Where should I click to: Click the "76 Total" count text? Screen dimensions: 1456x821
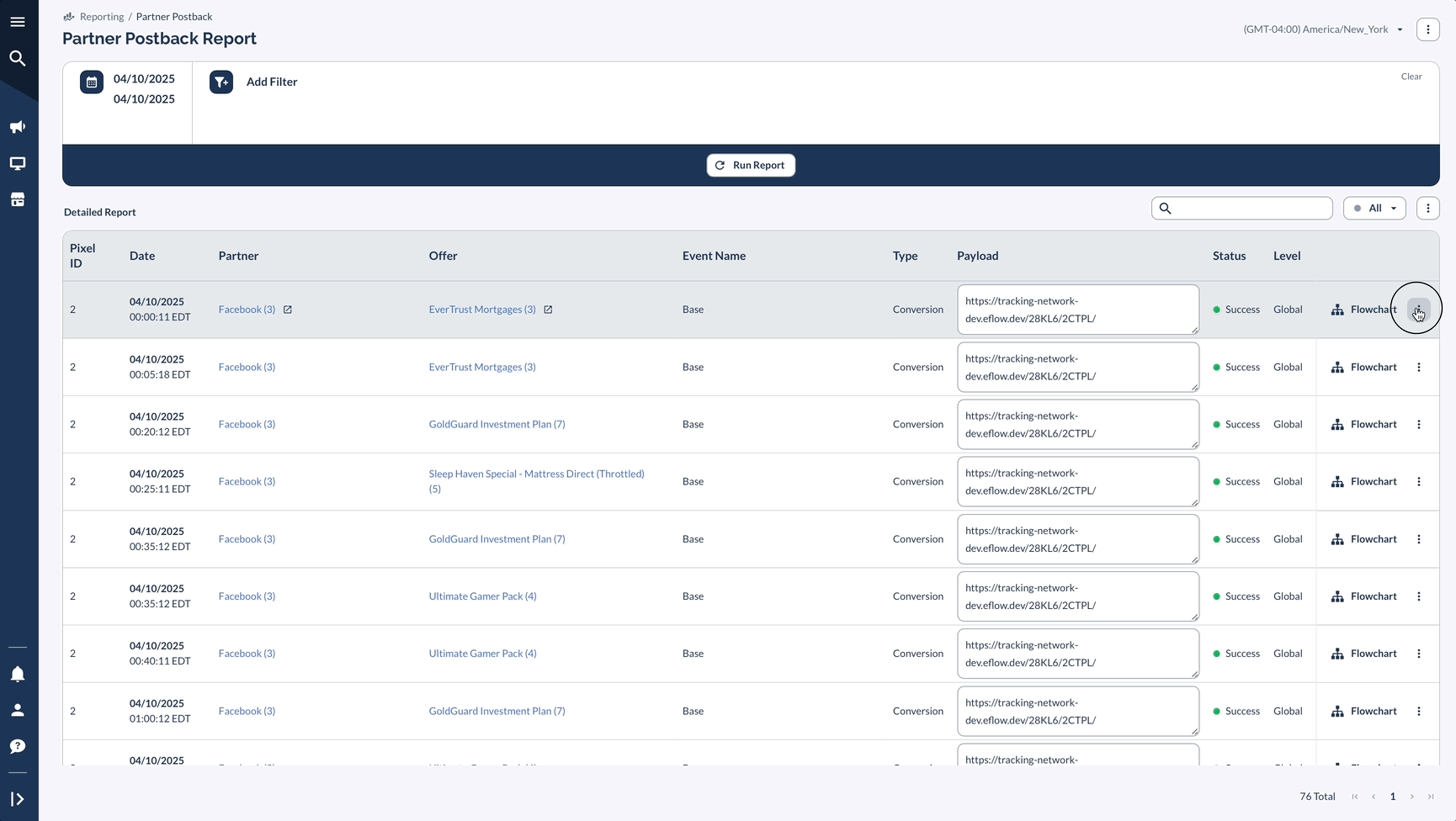pos(1317,797)
